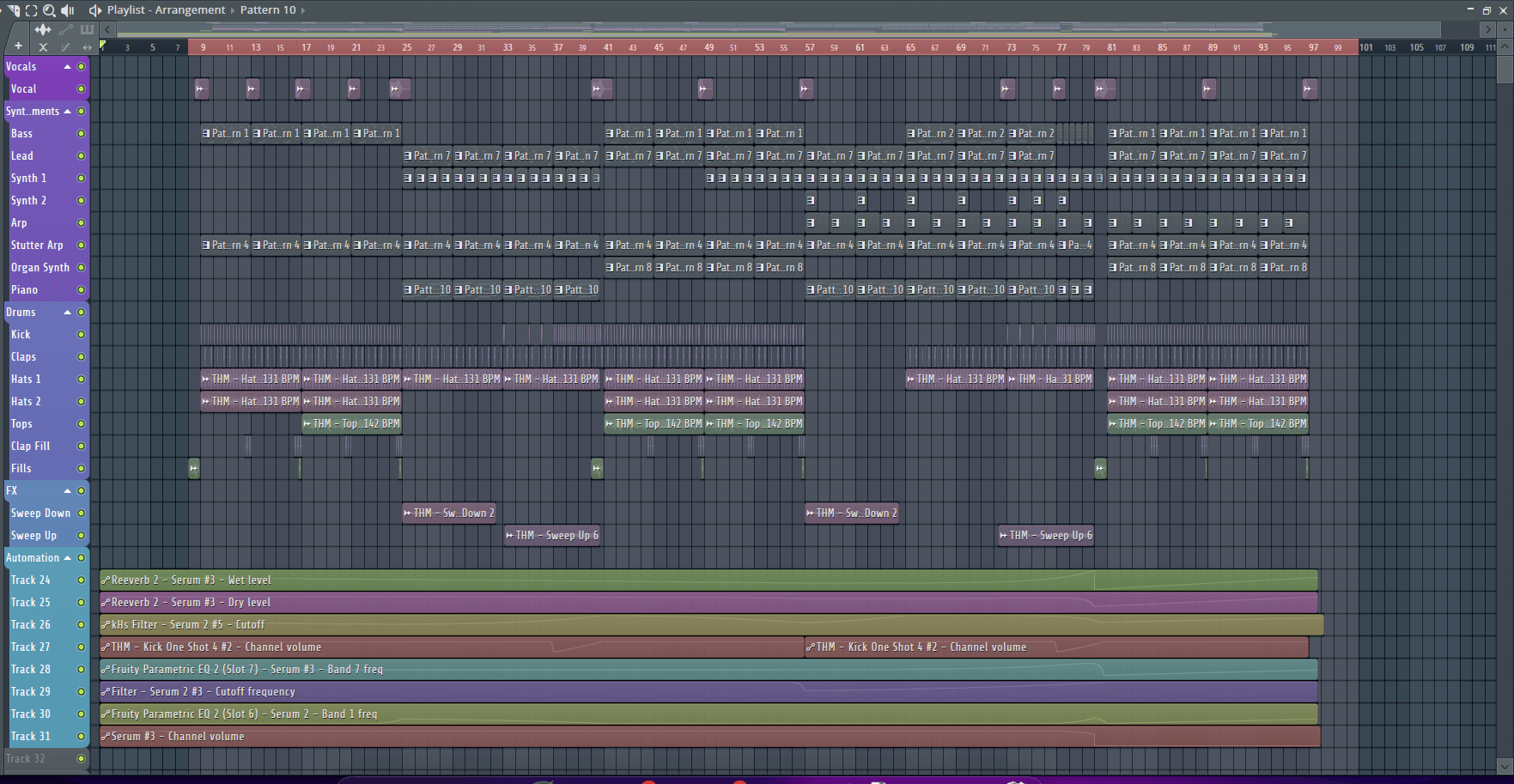Select the Zoom magnifier tool in the playlist toolbar

tap(50, 11)
